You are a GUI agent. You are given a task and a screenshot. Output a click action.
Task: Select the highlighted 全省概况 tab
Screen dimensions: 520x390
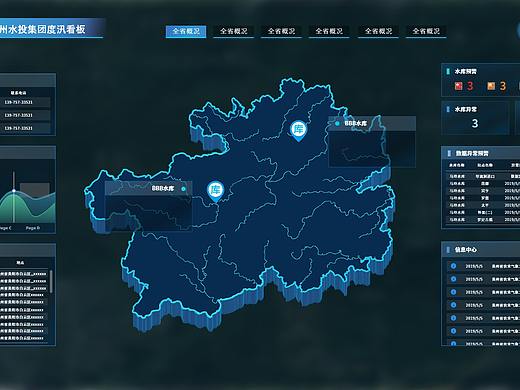[x=186, y=31]
